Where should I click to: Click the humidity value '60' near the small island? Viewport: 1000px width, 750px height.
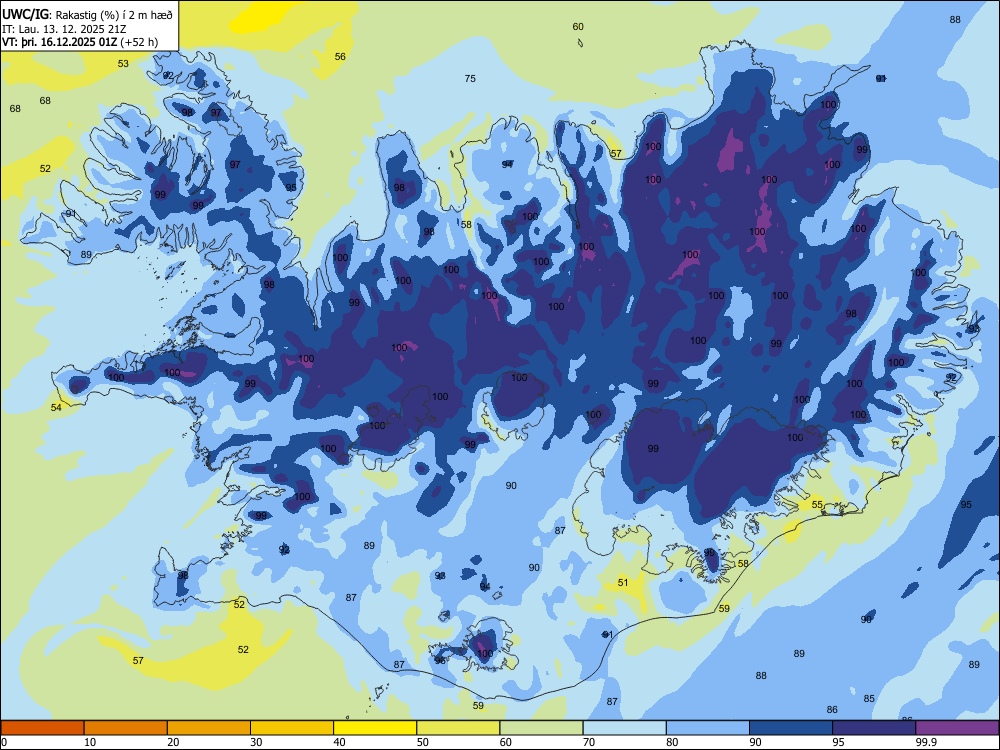click(x=578, y=26)
